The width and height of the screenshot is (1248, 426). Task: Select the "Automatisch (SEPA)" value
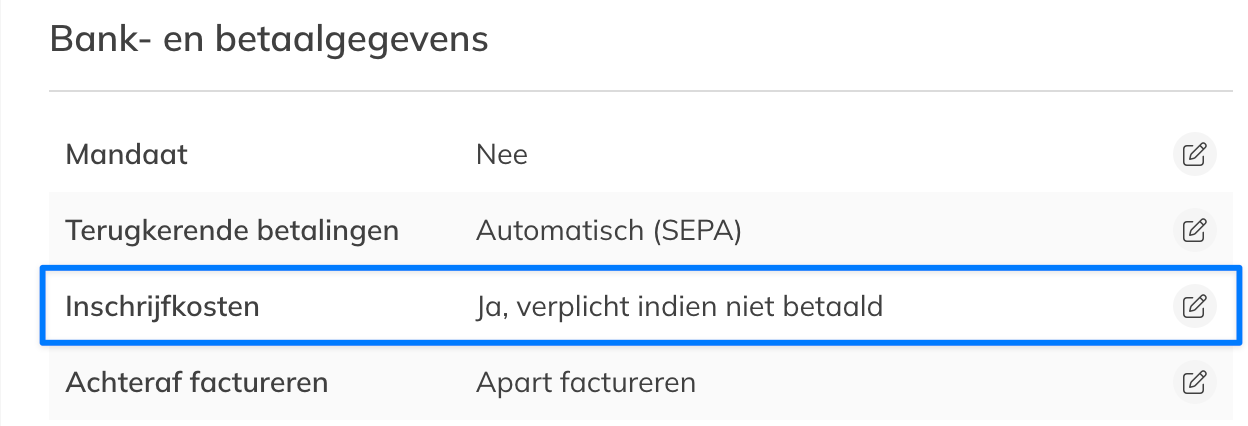(x=608, y=231)
